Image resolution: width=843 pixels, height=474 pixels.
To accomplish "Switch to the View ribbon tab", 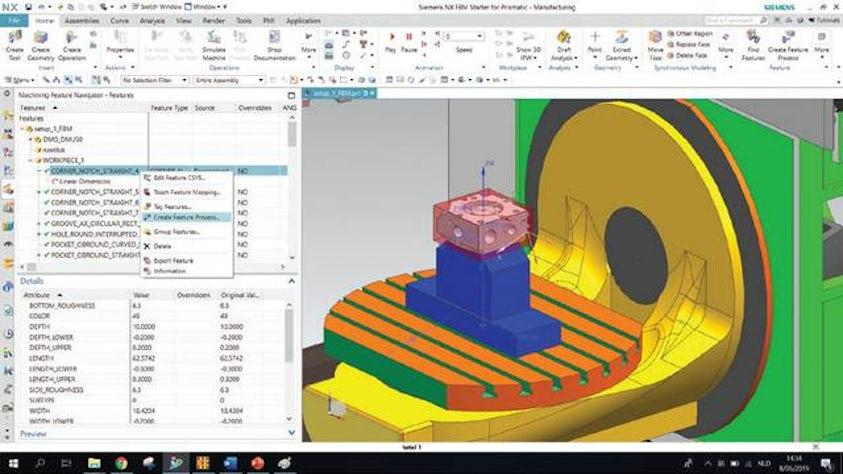I will [x=183, y=20].
